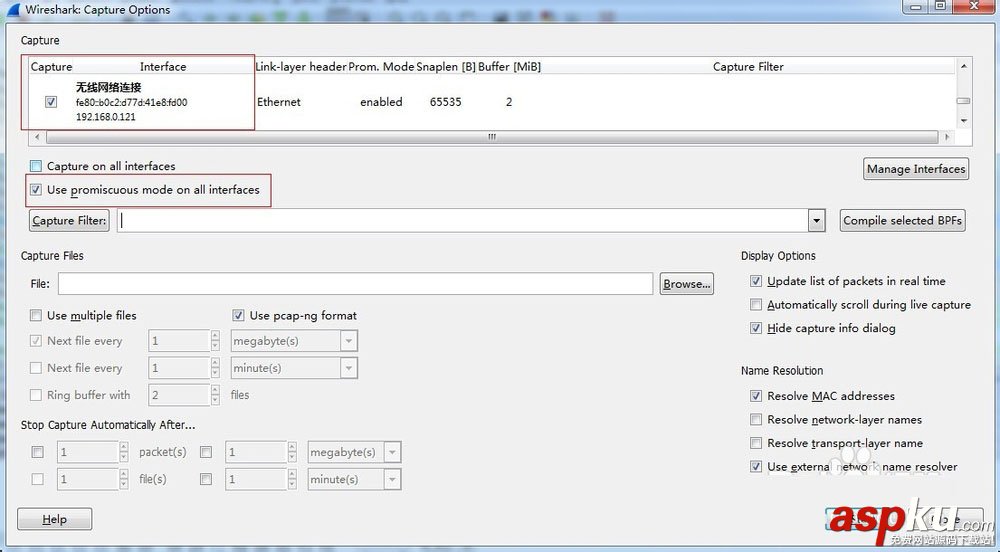Click the 65535 snaplen value
Viewport: 1000px width, 552px height.
445,102
